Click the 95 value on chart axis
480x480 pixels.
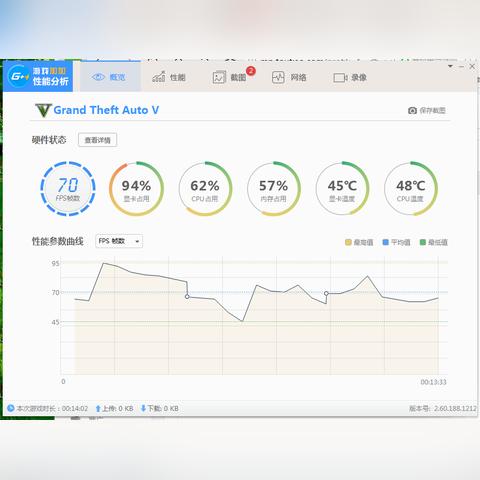point(55,263)
